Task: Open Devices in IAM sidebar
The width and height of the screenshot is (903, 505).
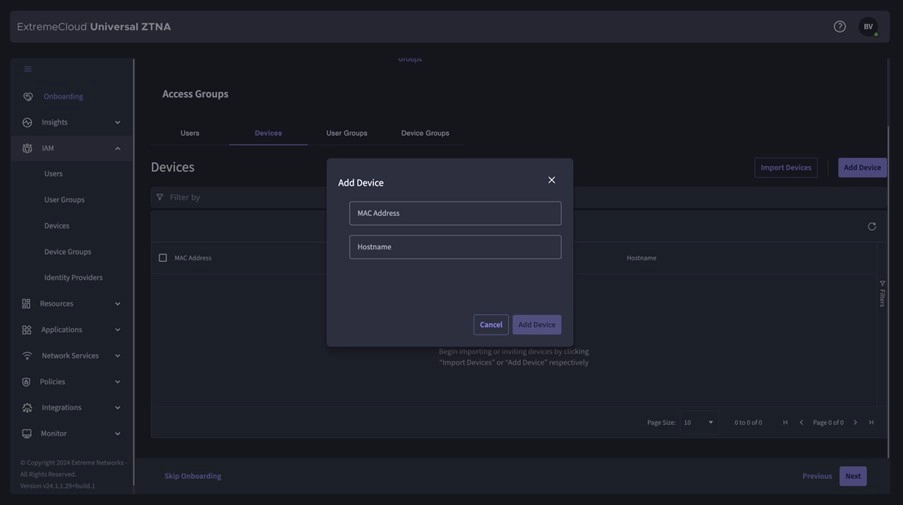Action: click(56, 226)
